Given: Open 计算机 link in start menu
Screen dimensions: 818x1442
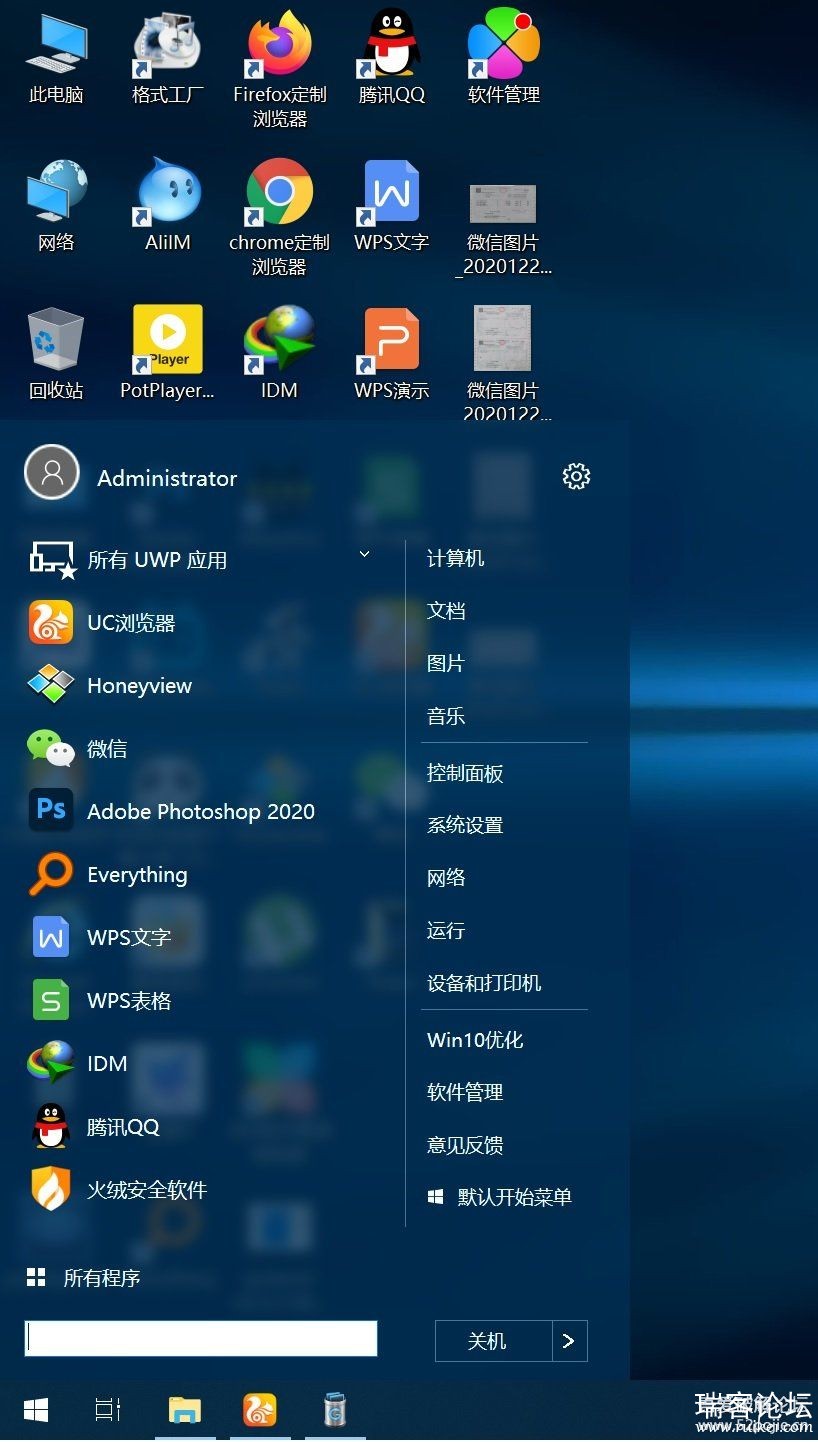Looking at the screenshot, I should point(456,559).
